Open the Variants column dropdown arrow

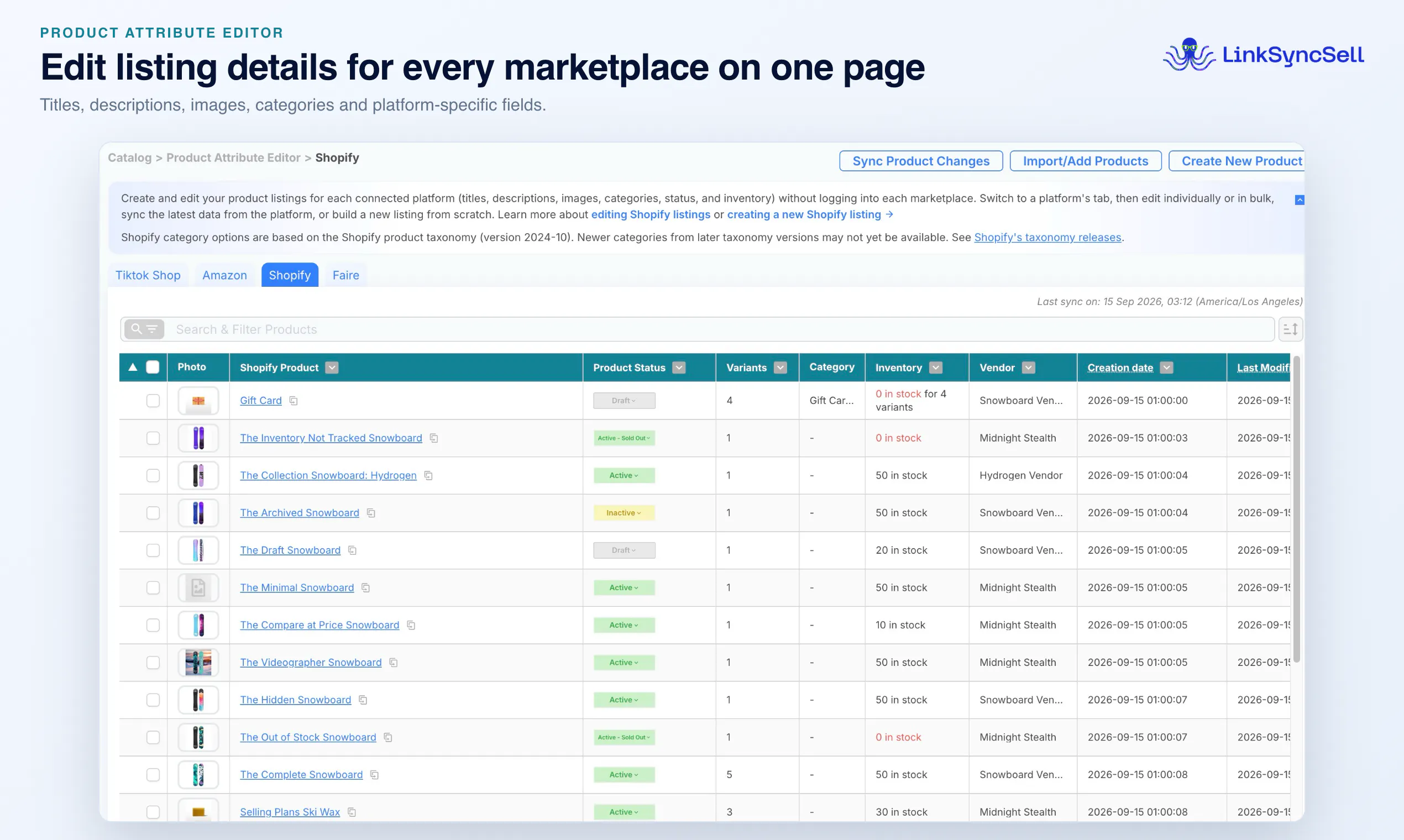[x=780, y=368]
